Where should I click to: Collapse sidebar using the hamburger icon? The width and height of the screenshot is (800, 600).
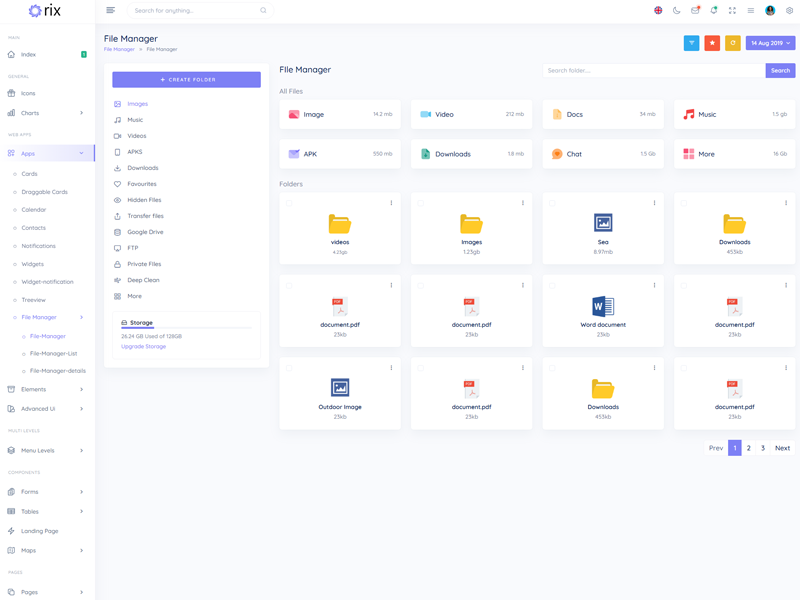(110, 11)
